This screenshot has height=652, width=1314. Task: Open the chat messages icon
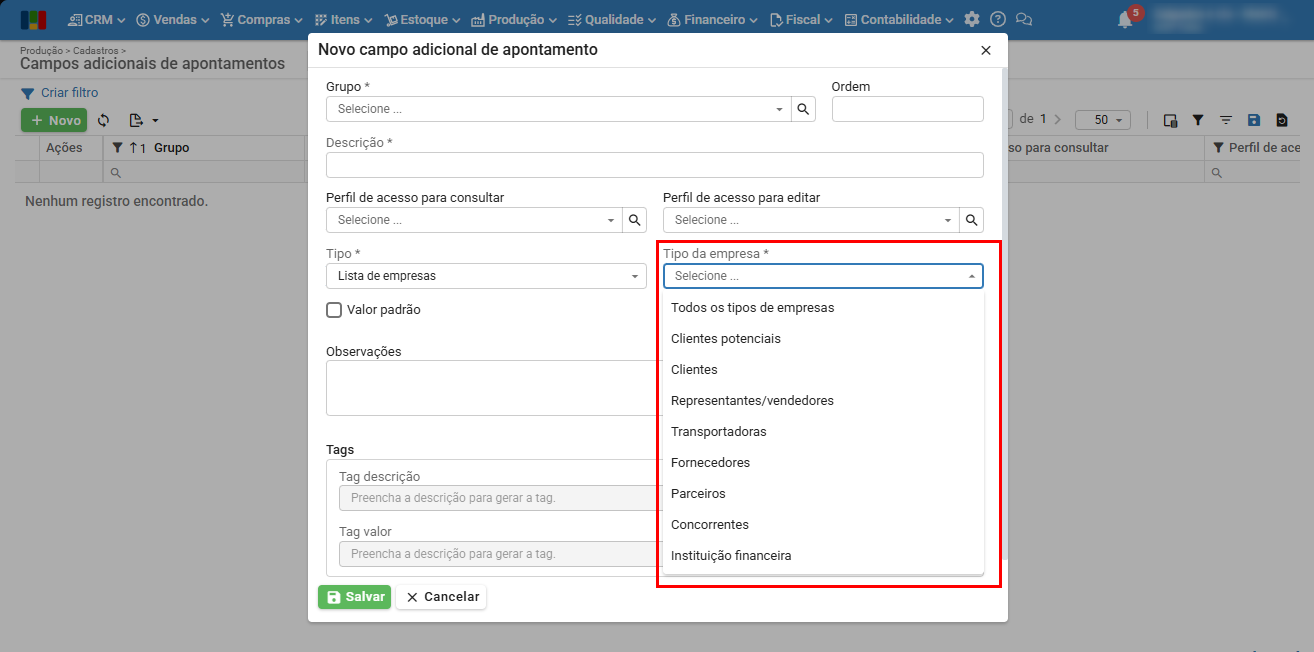[1023, 19]
